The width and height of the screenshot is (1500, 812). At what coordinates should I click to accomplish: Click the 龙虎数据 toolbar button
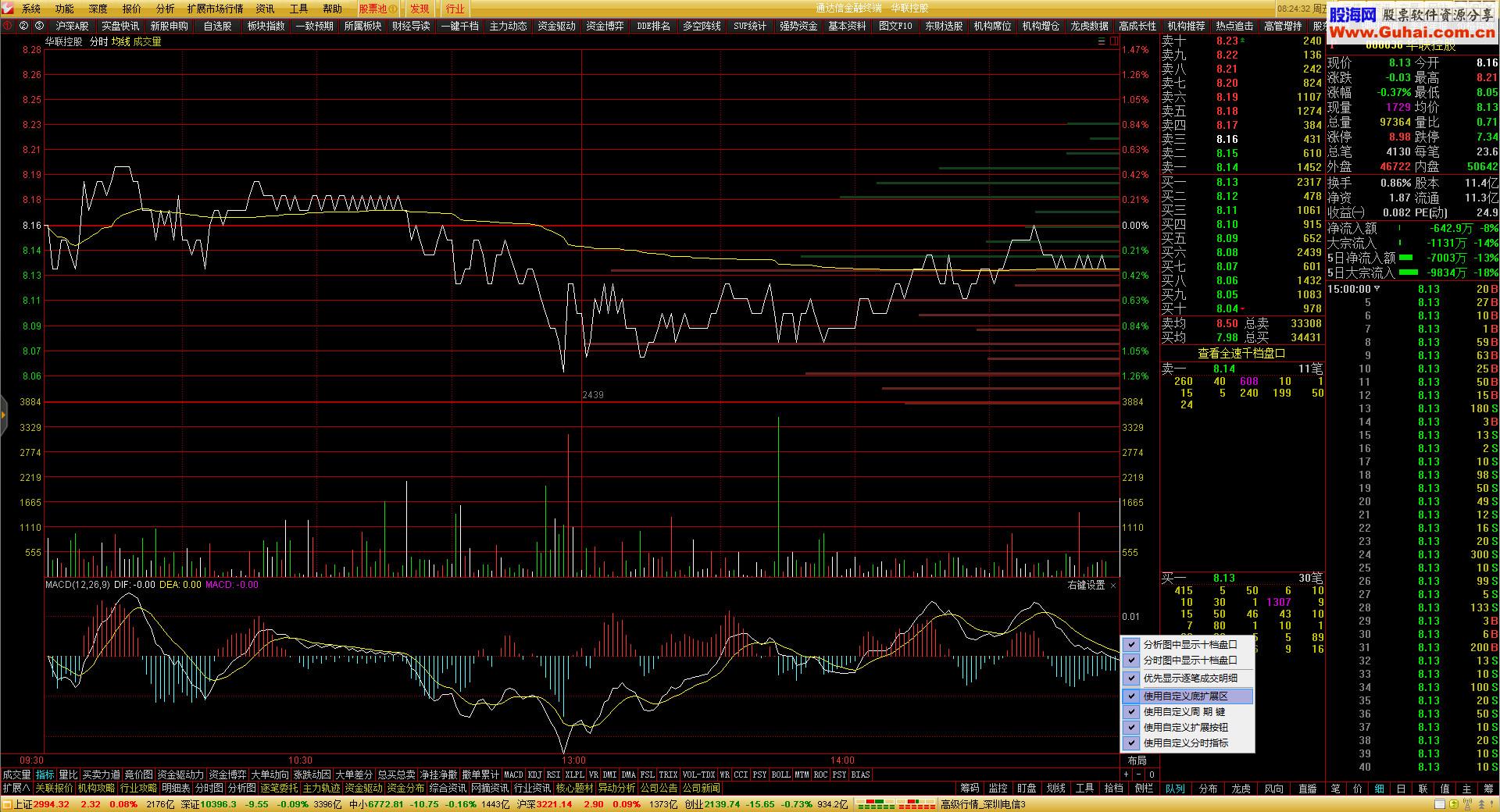coord(1089,26)
